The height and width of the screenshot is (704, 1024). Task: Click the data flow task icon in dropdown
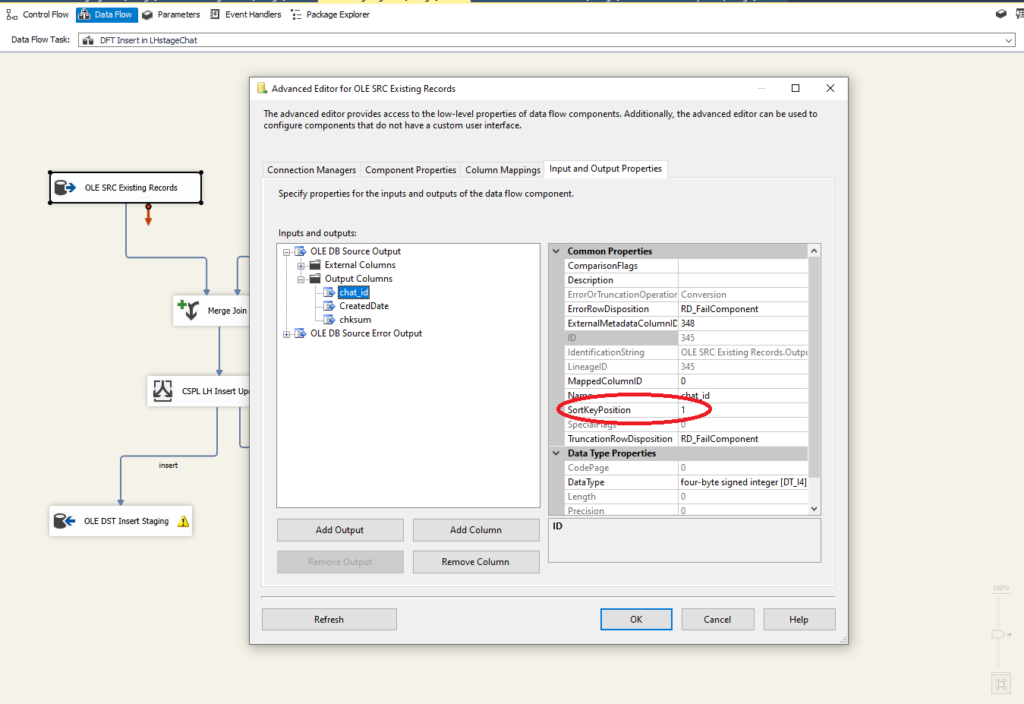[x=88, y=40]
